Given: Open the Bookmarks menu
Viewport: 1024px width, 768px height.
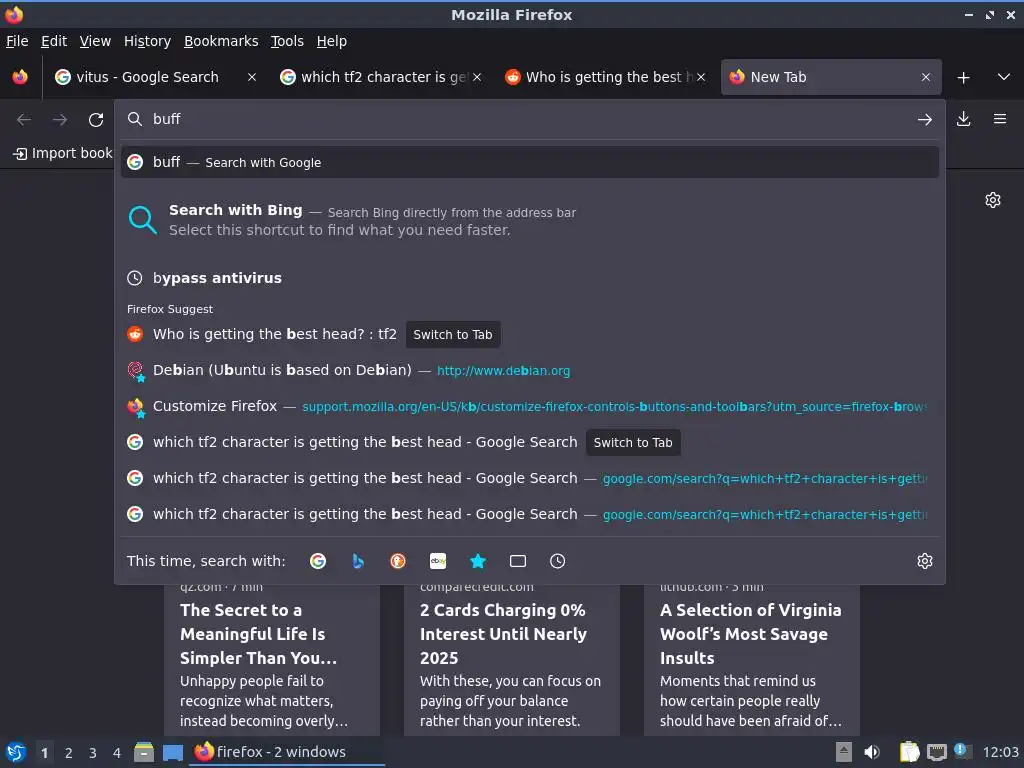Looking at the screenshot, I should pos(221,41).
